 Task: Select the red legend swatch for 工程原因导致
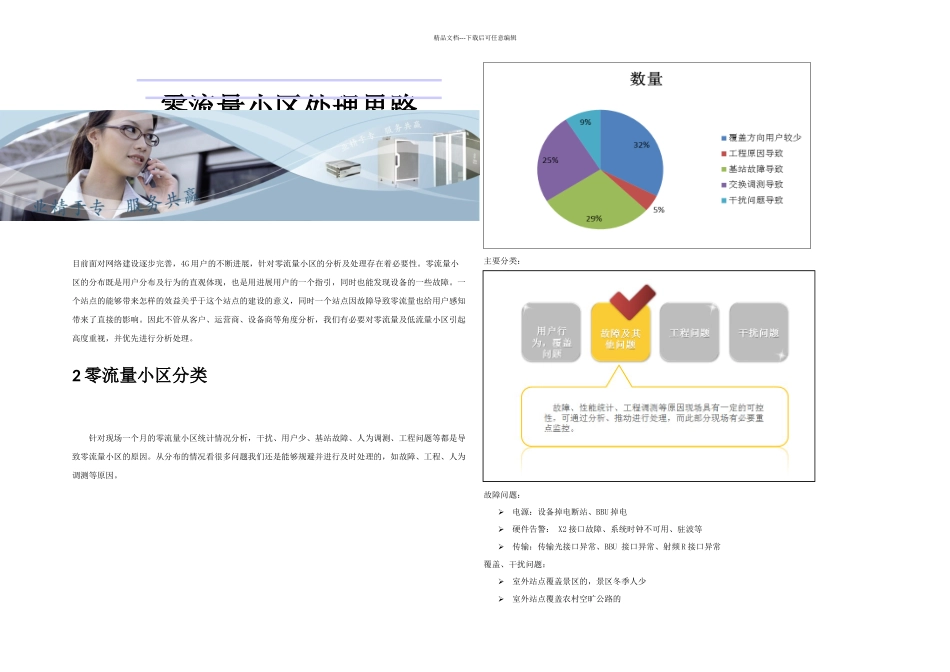(x=723, y=154)
